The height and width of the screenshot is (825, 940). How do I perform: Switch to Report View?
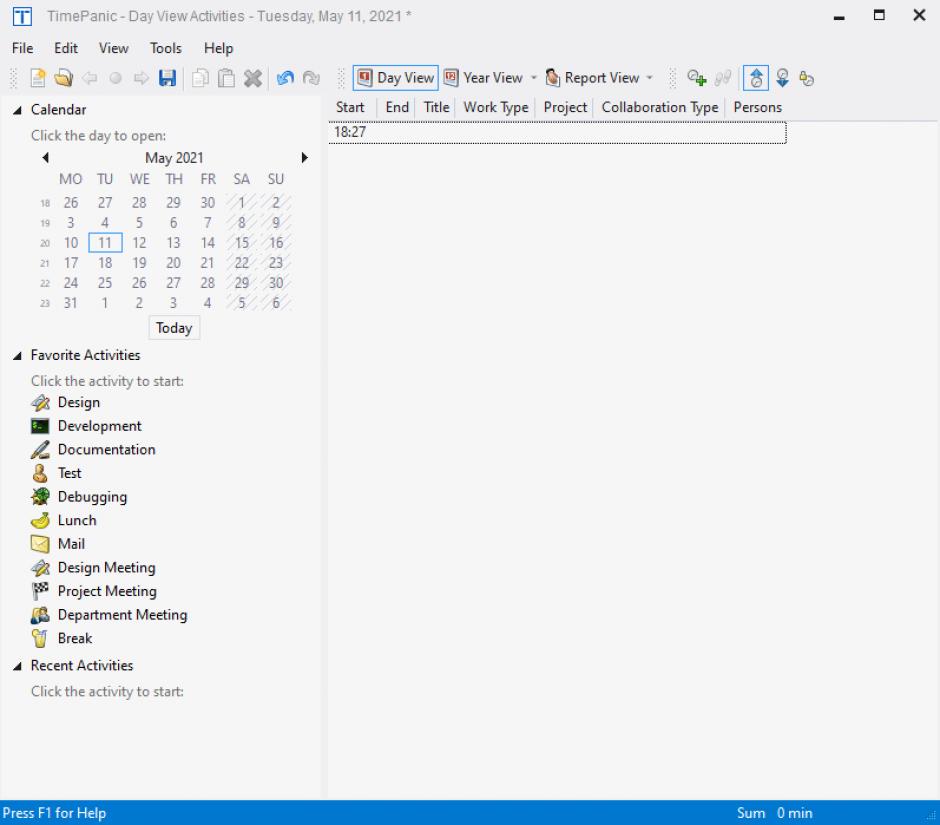(x=592, y=78)
